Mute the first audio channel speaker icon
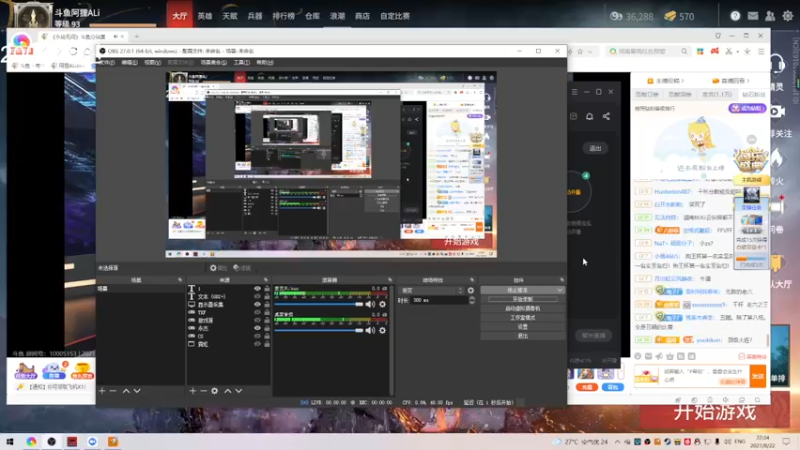The image size is (800, 450). pos(370,304)
